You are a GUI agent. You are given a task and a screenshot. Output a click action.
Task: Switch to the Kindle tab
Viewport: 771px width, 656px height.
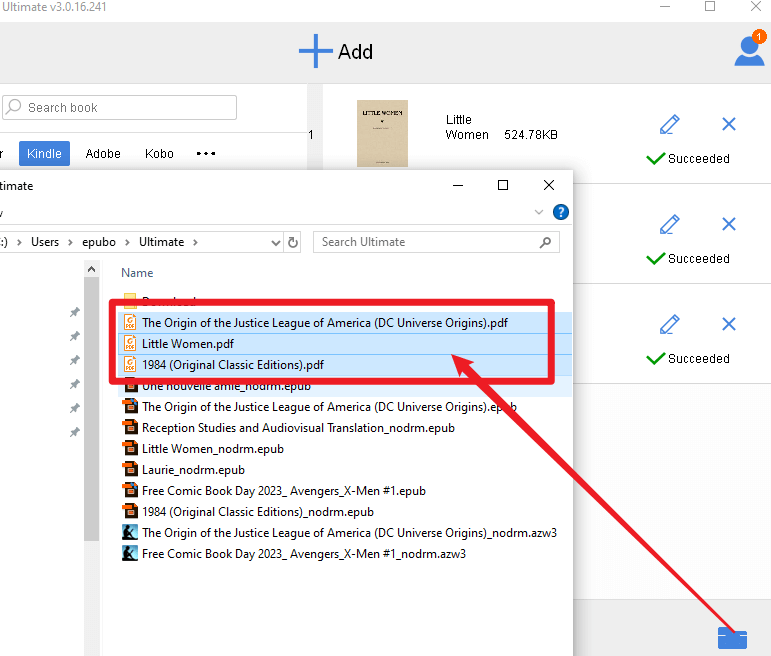pos(44,153)
